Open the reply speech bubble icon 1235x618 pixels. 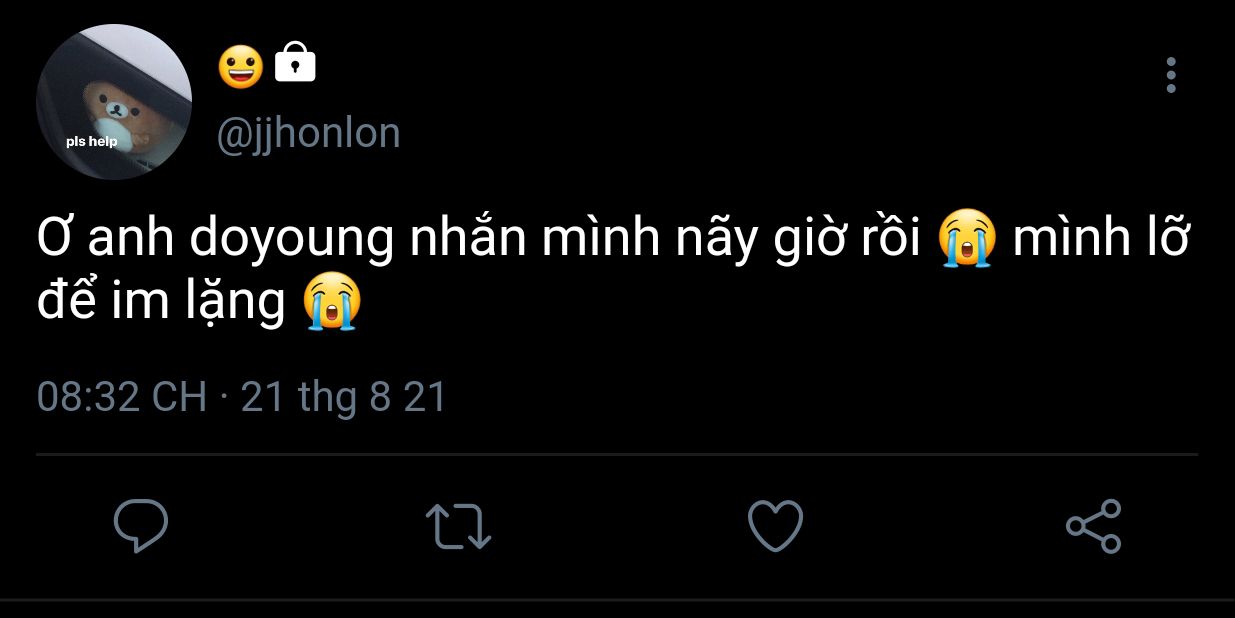coord(140,526)
